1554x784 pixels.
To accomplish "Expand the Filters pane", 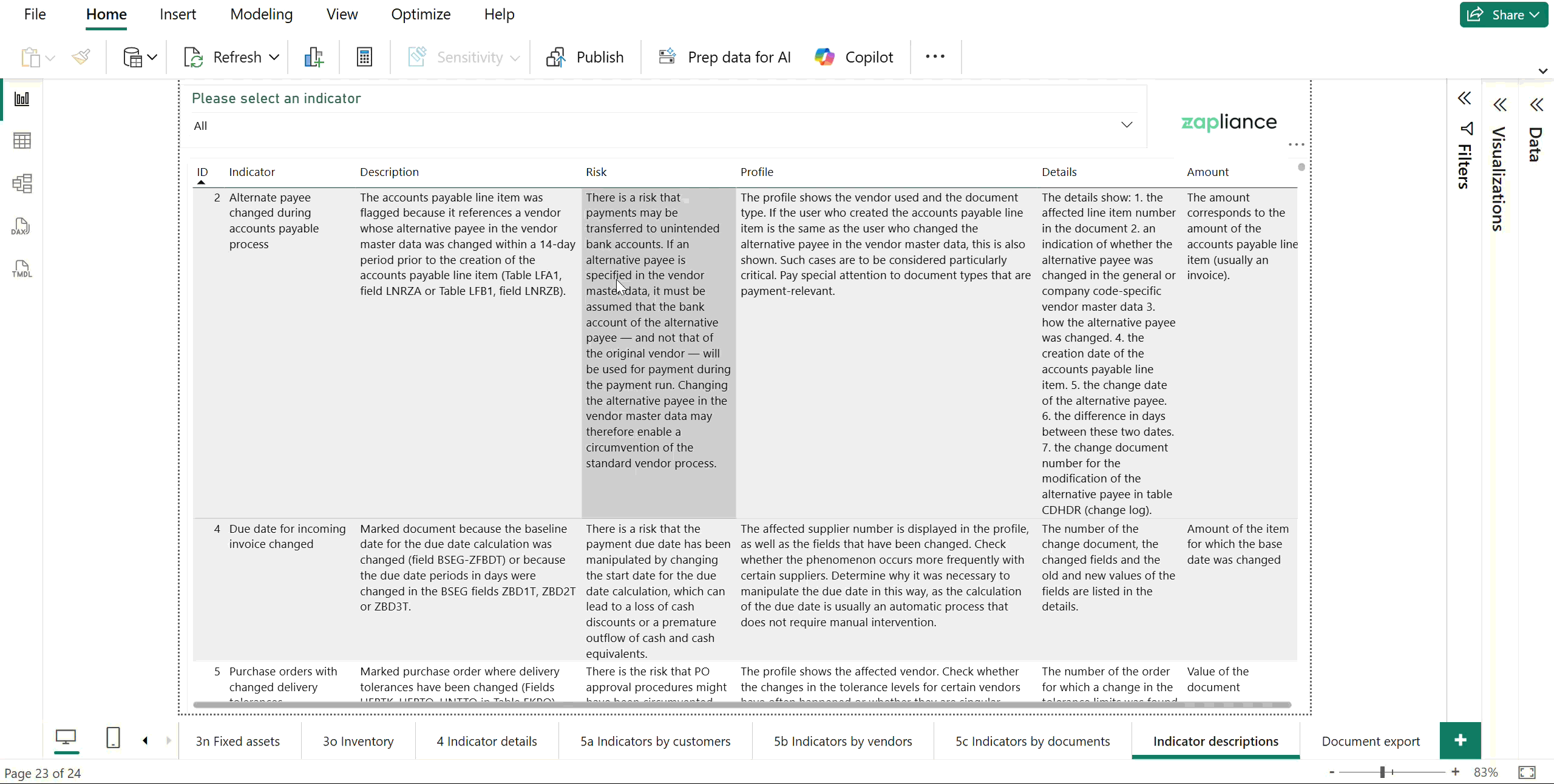I will tap(1464, 98).
